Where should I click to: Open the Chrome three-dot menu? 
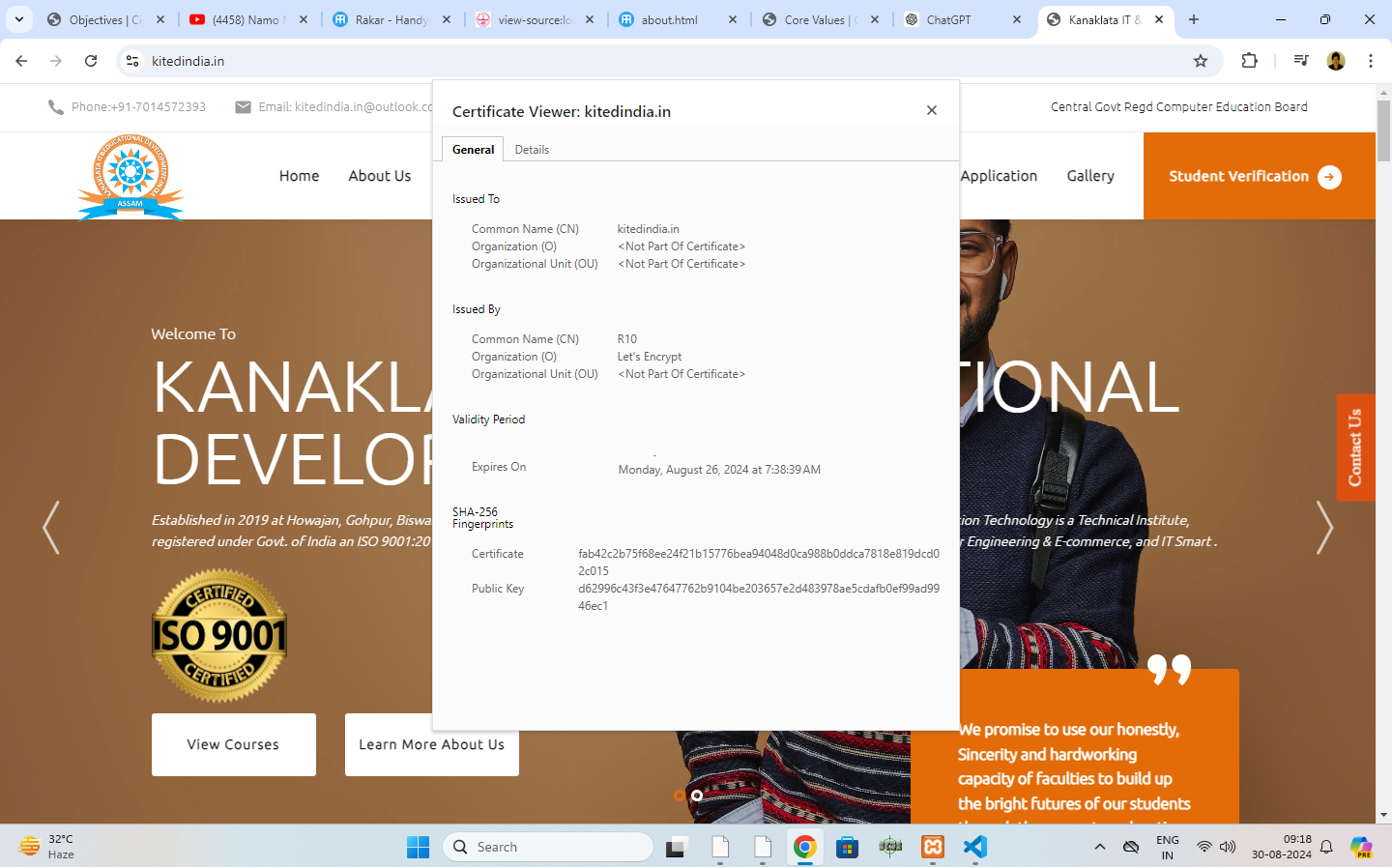click(x=1370, y=61)
